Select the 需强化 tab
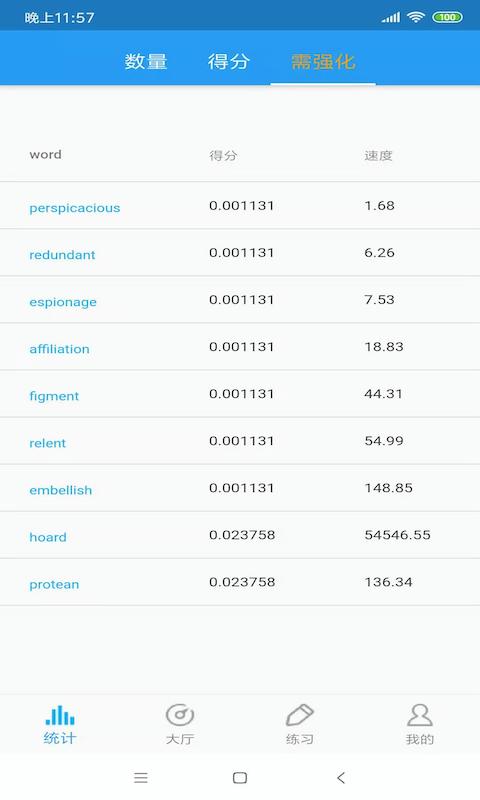Screen dimensions: 480x800 click(x=323, y=62)
